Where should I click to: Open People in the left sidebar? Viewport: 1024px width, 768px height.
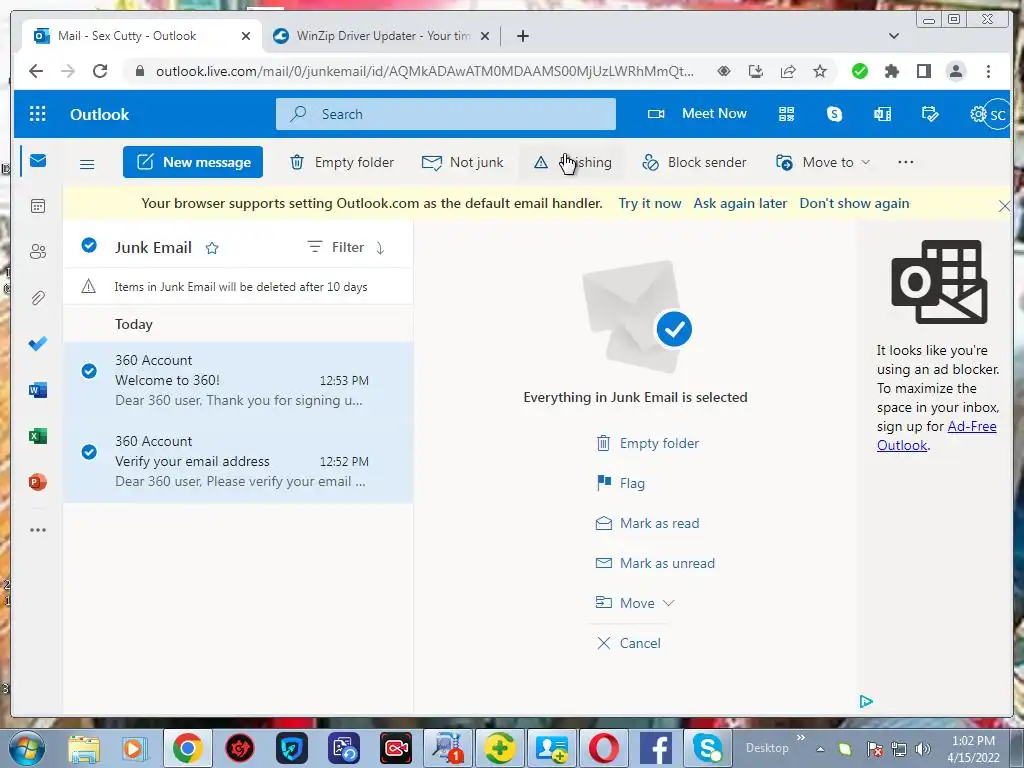(x=38, y=251)
